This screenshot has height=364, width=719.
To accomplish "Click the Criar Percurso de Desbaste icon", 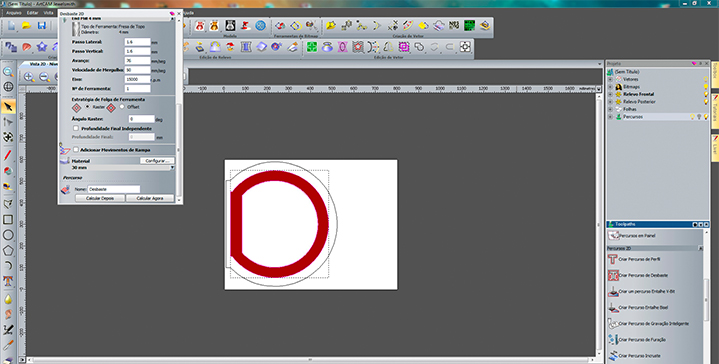I will click(613, 275).
